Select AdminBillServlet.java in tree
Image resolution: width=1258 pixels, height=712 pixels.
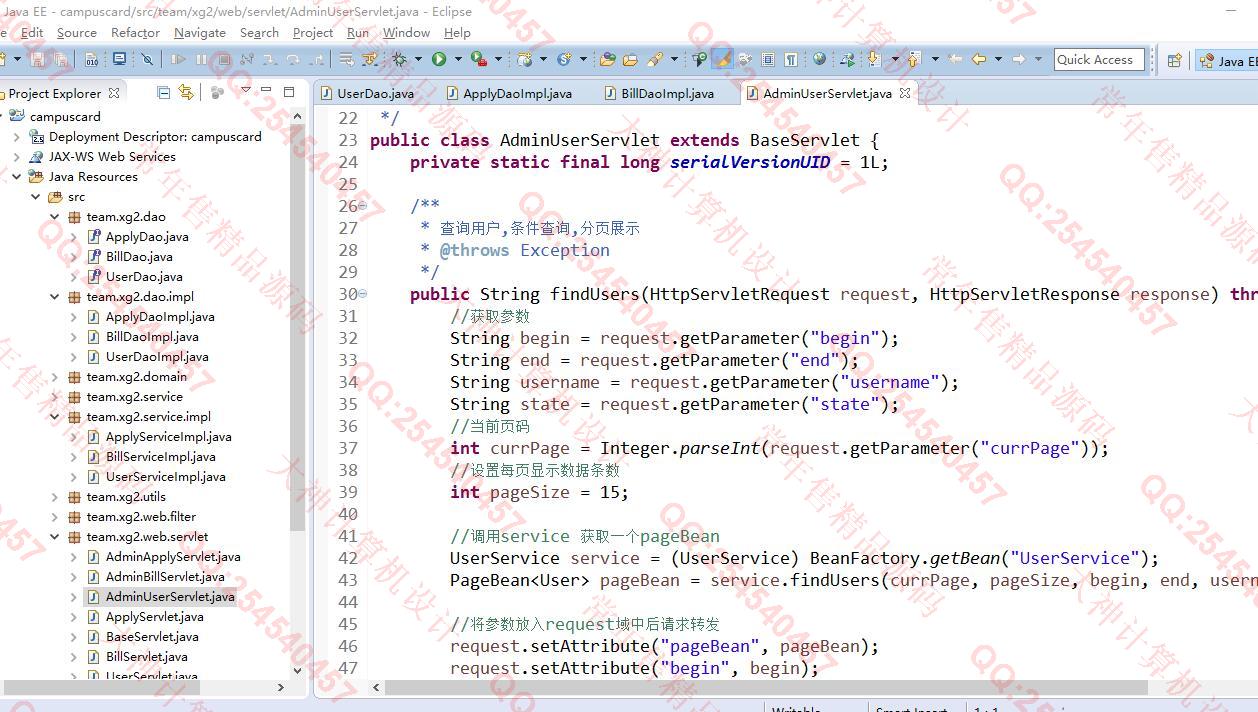click(x=164, y=577)
